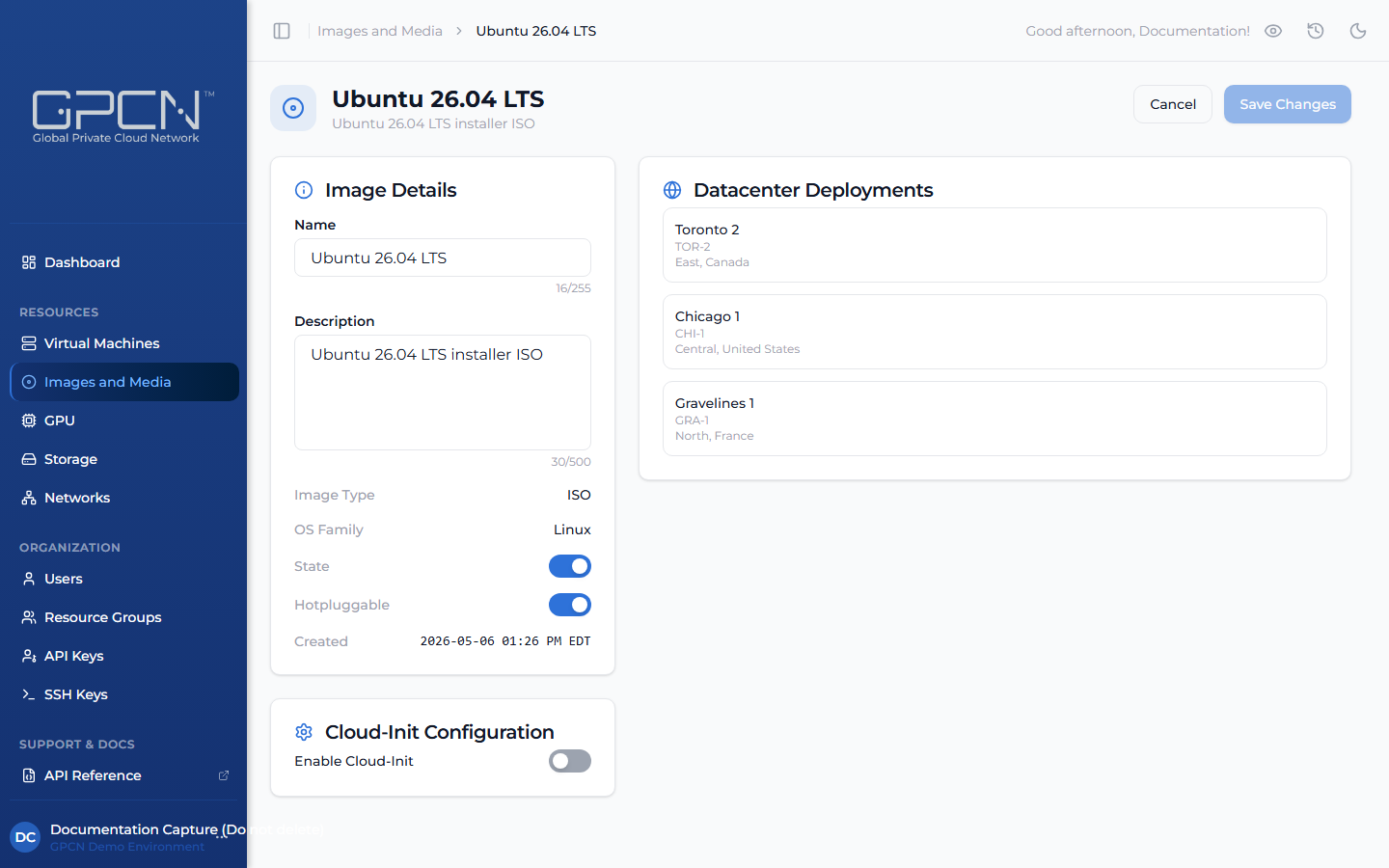Select the Toronto 2 datacenter card
Viewport: 1389px width, 868px height.
[994, 245]
